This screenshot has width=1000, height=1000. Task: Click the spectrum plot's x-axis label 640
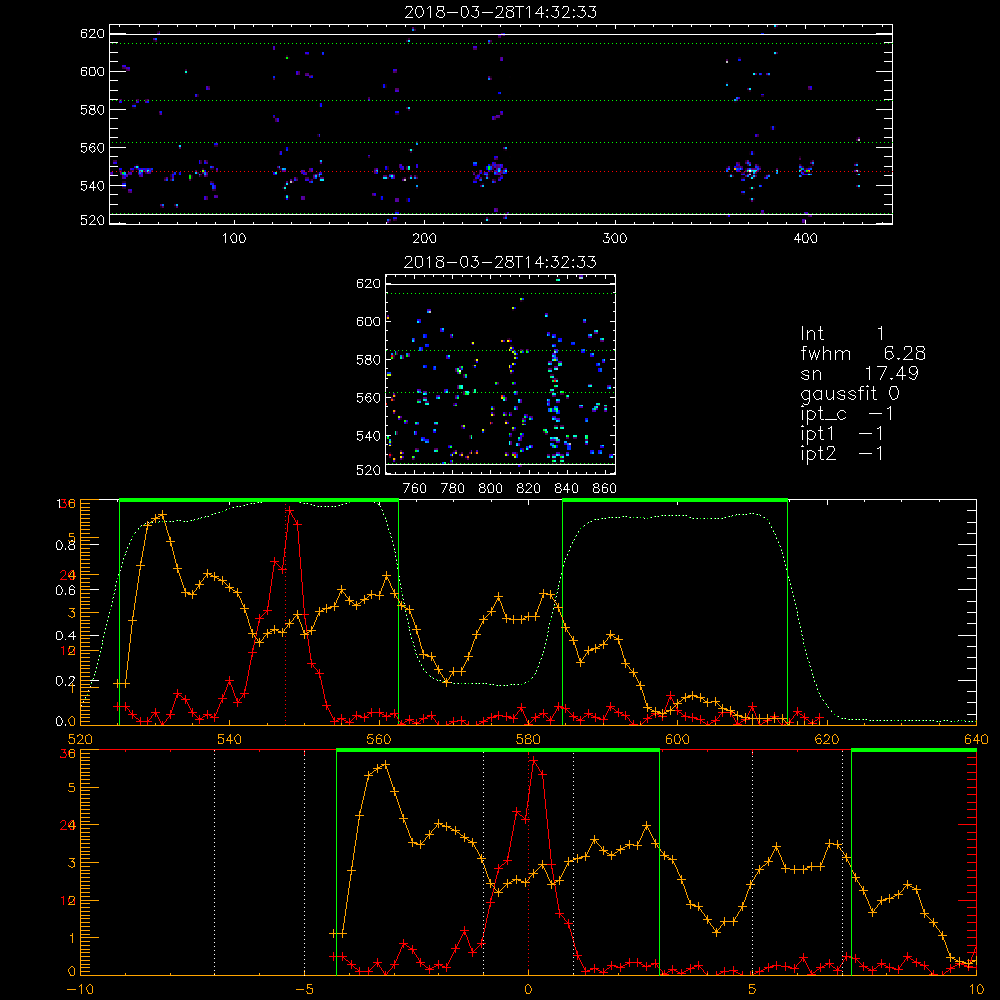976,739
